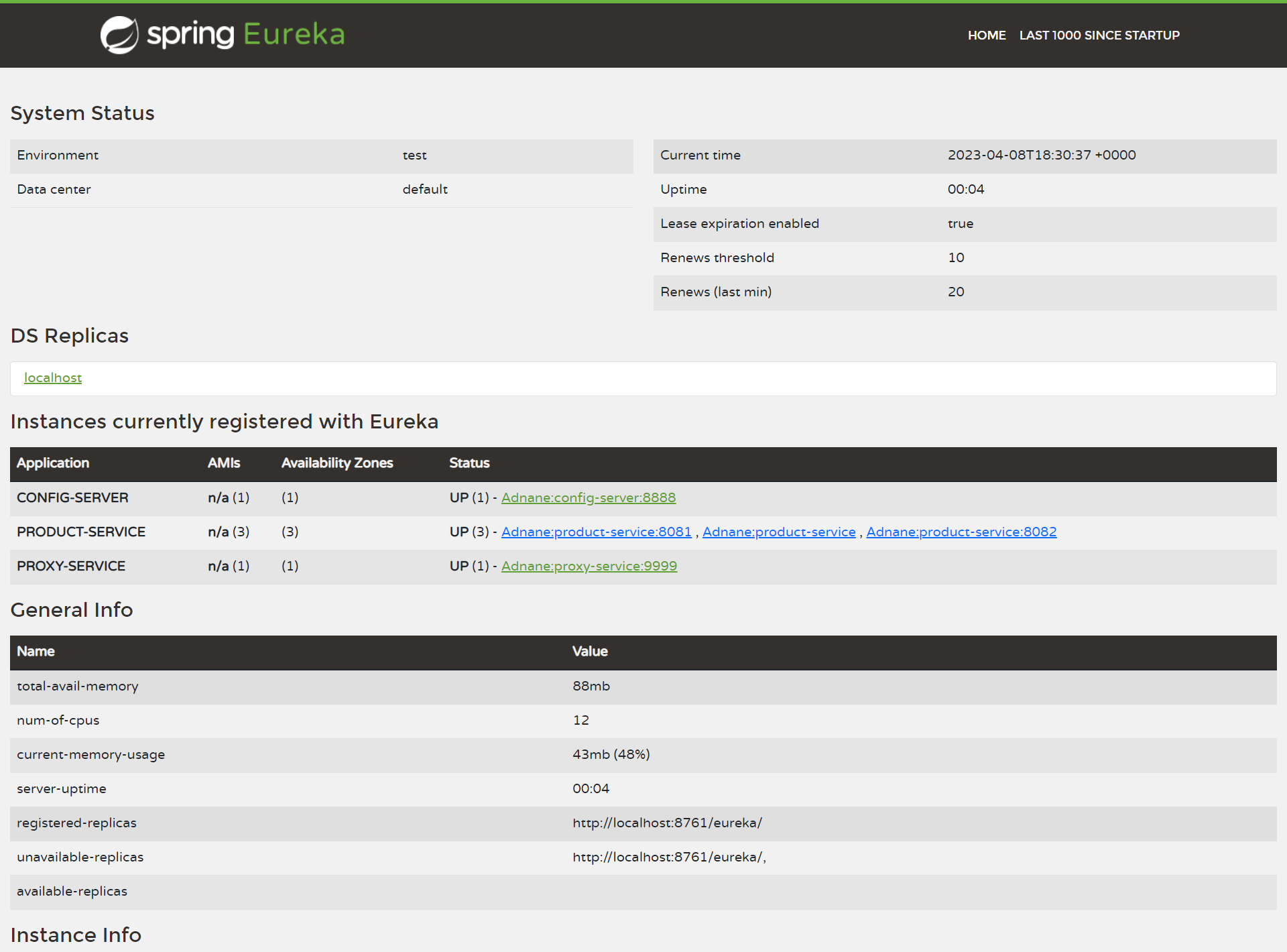The width and height of the screenshot is (1287, 952).
Task: Open LAST 1000 SINCE STARTUP page
Action: click(x=1099, y=36)
